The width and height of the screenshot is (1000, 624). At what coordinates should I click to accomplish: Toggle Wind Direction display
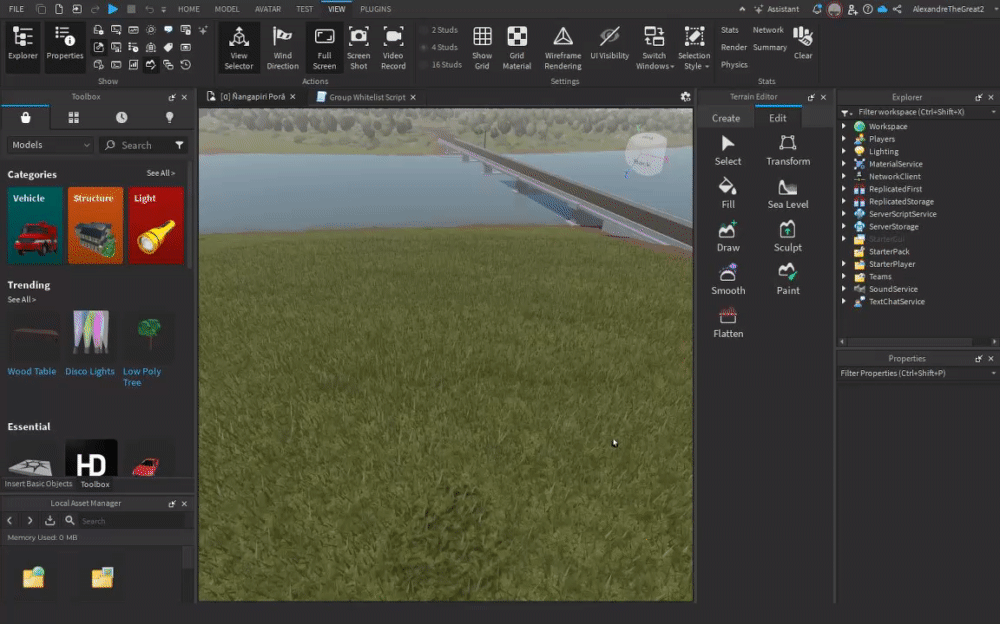click(283, 48)
